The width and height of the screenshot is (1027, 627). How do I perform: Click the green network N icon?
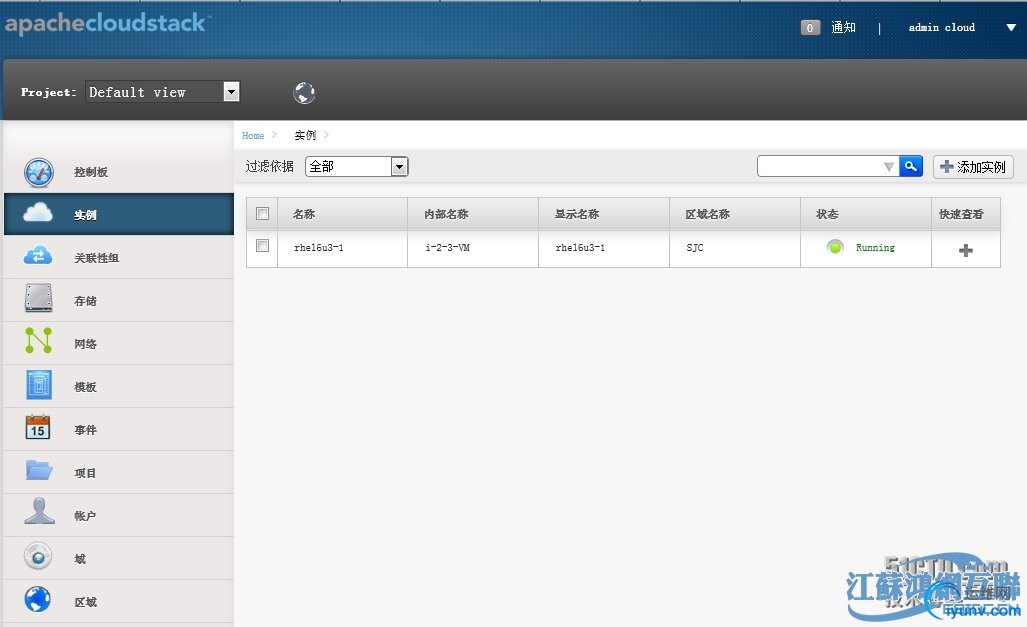click(x=39, y=340)
